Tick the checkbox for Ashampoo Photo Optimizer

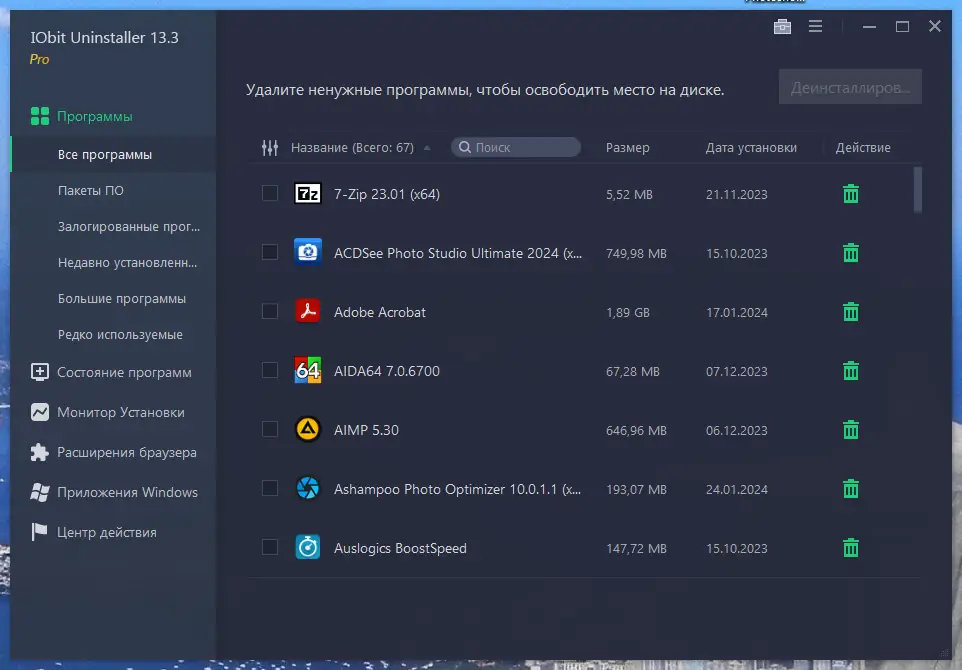[x=269, y=489]
